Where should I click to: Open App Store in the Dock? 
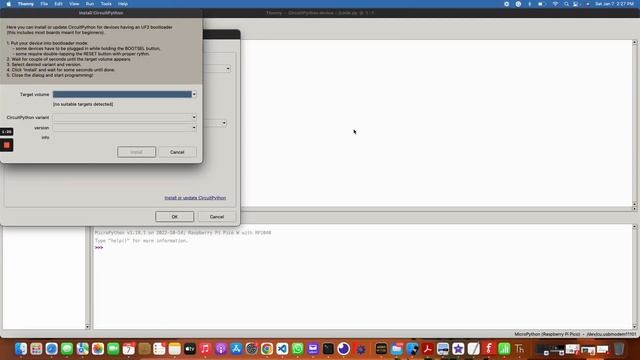[x=236, y=349]
